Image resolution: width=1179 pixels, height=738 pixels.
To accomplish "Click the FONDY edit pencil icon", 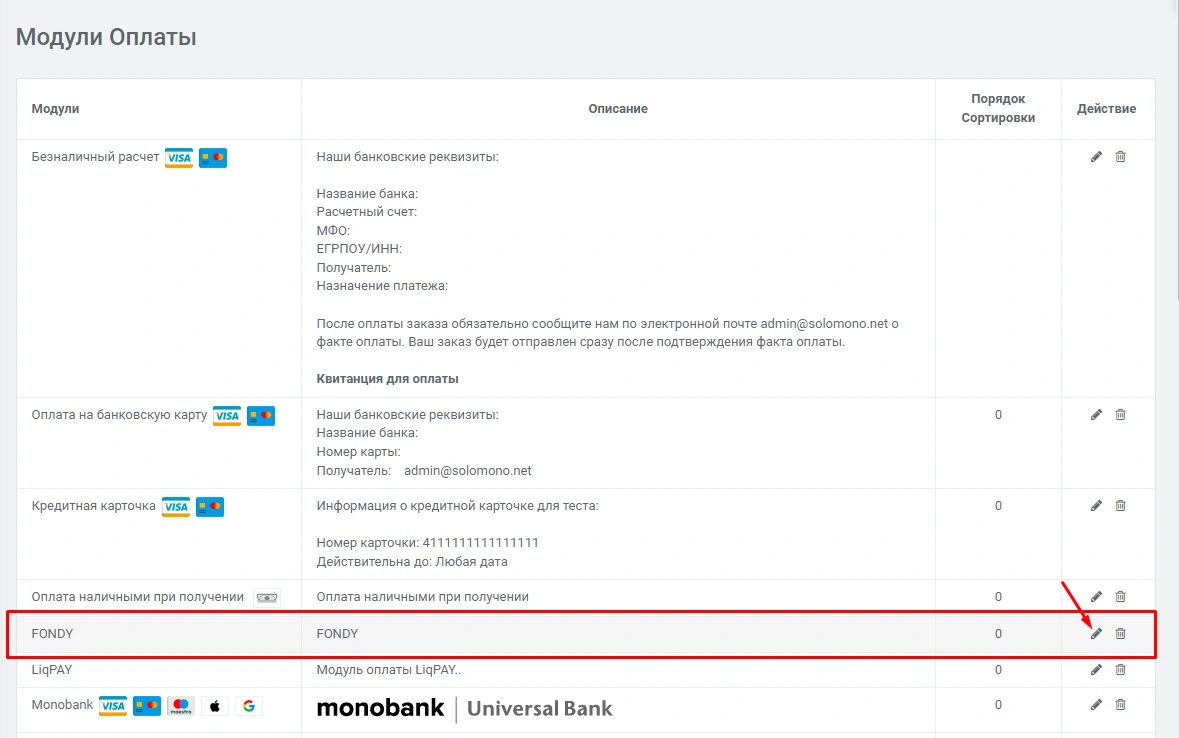I will pyautogui.click(x=1096, y=633).
